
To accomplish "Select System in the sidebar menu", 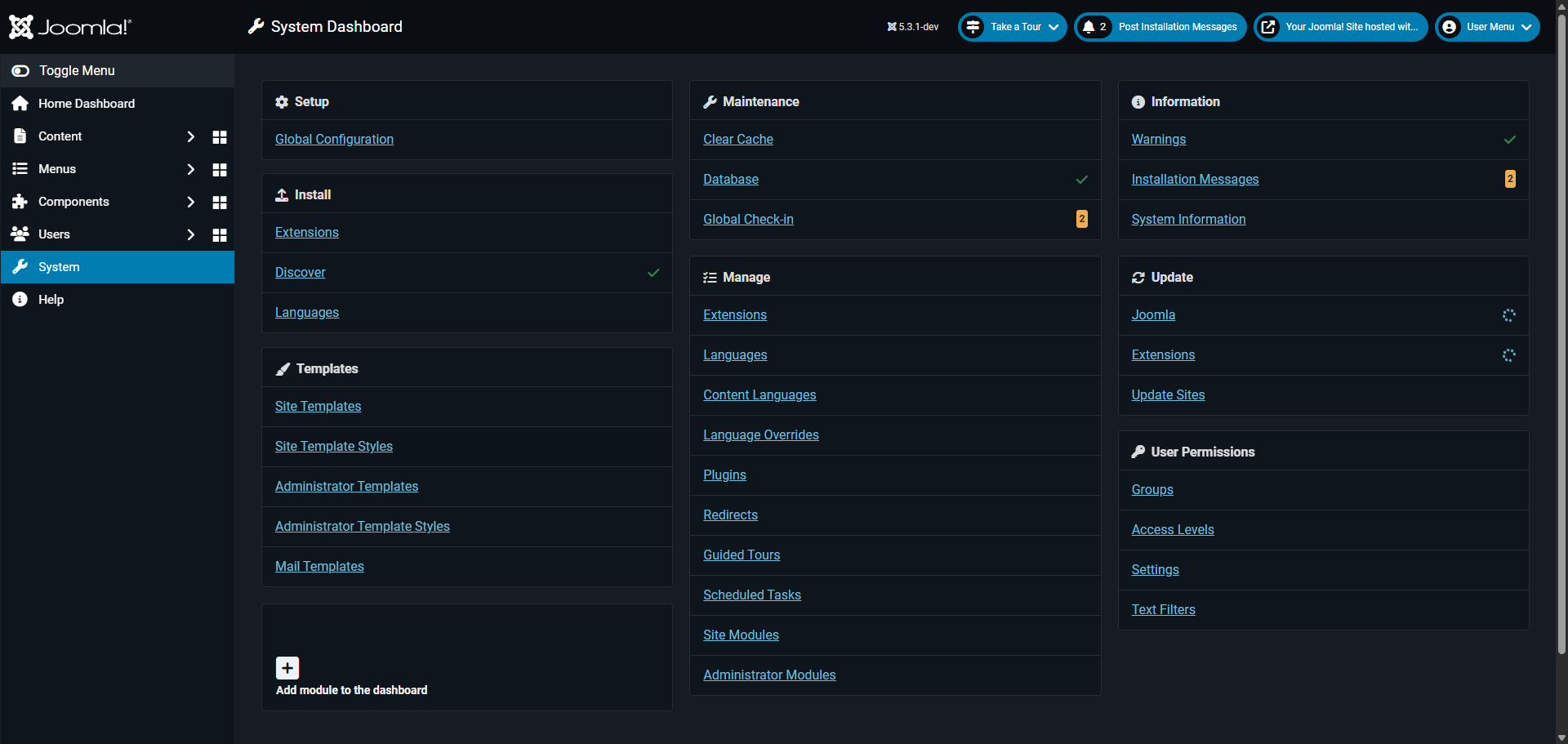I will (118, 267).
